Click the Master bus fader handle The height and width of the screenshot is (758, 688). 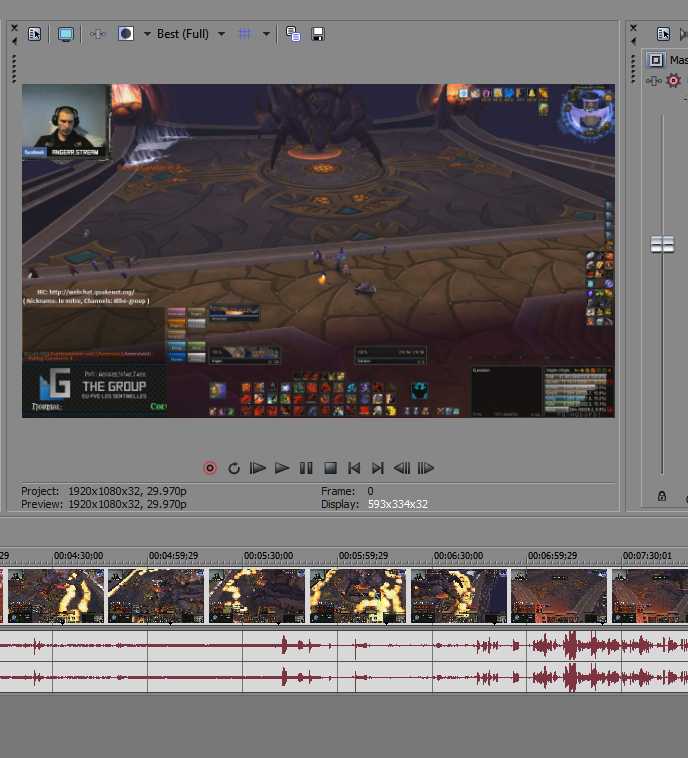coord(662,244)
